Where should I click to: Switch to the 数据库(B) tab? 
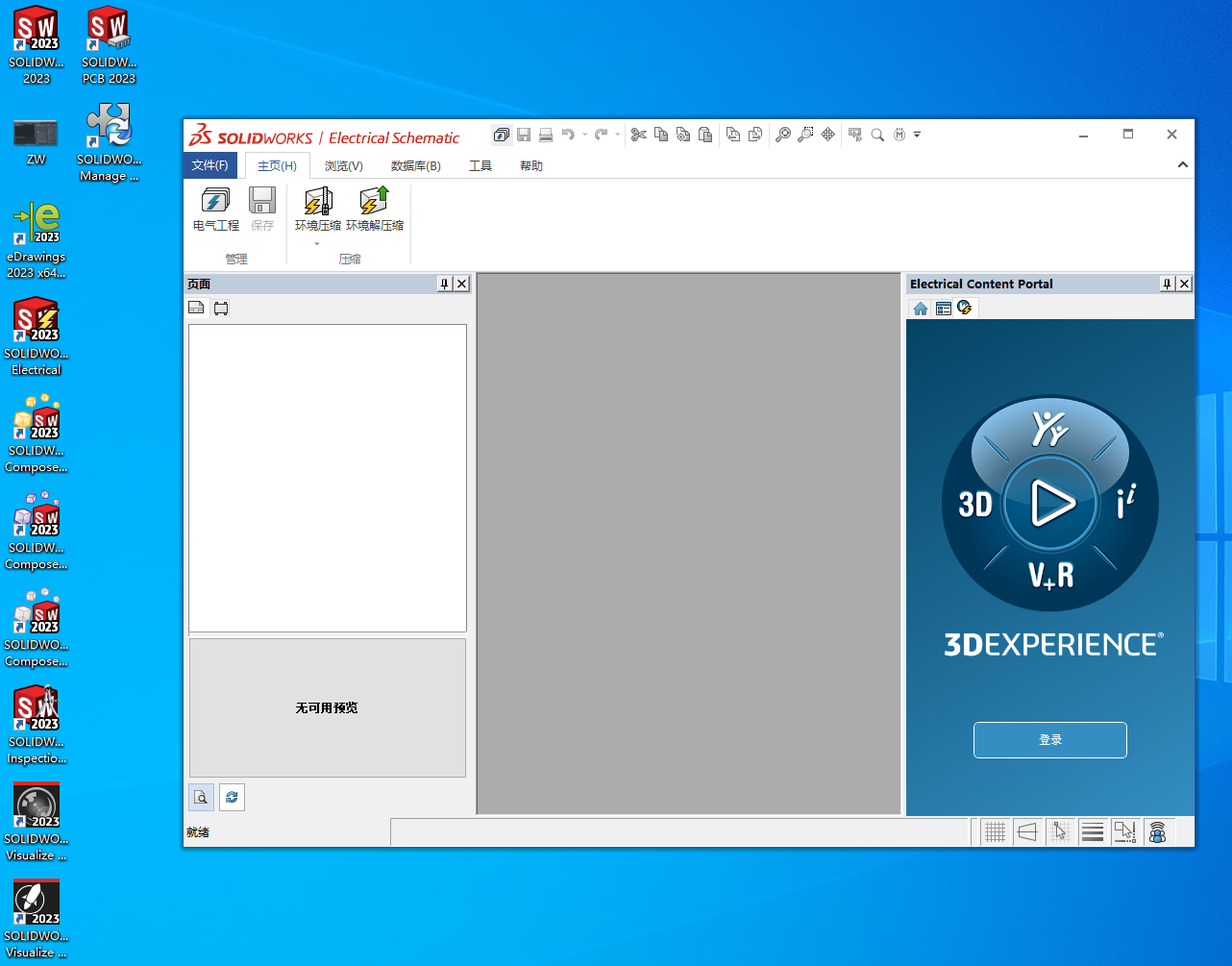[x=415, y=165]
